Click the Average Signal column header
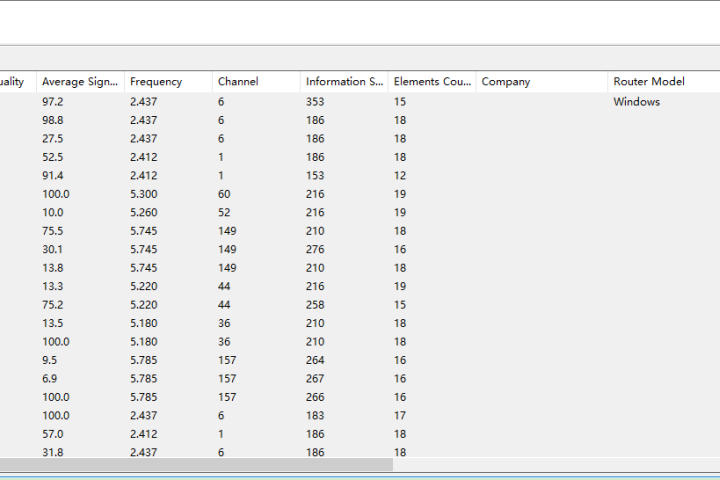This screenshot has height=480, width=720. [80, 82]
